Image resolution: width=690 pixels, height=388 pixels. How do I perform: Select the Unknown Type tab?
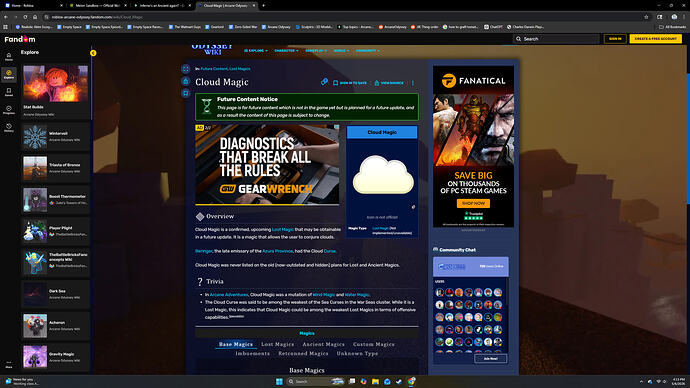[x=357, y=353]
